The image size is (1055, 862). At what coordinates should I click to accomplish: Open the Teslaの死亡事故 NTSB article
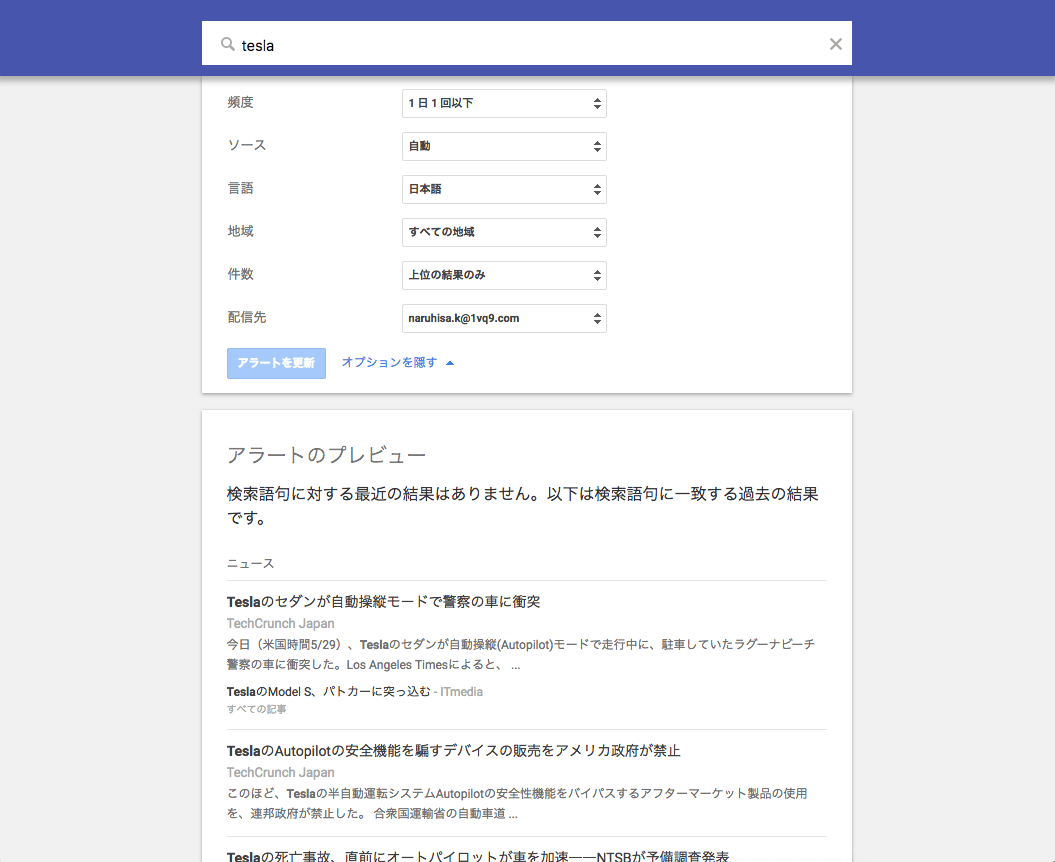[x=478, y=856]
